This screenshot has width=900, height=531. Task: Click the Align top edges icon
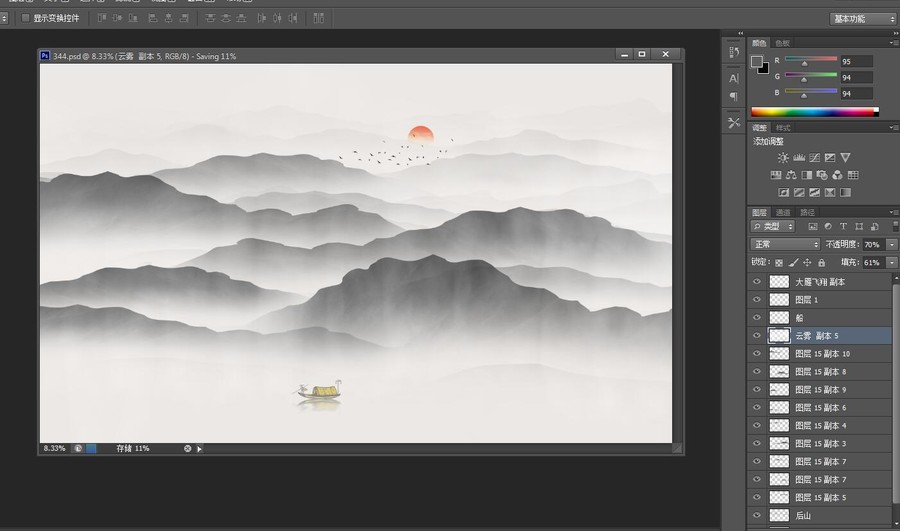[102, 18]
